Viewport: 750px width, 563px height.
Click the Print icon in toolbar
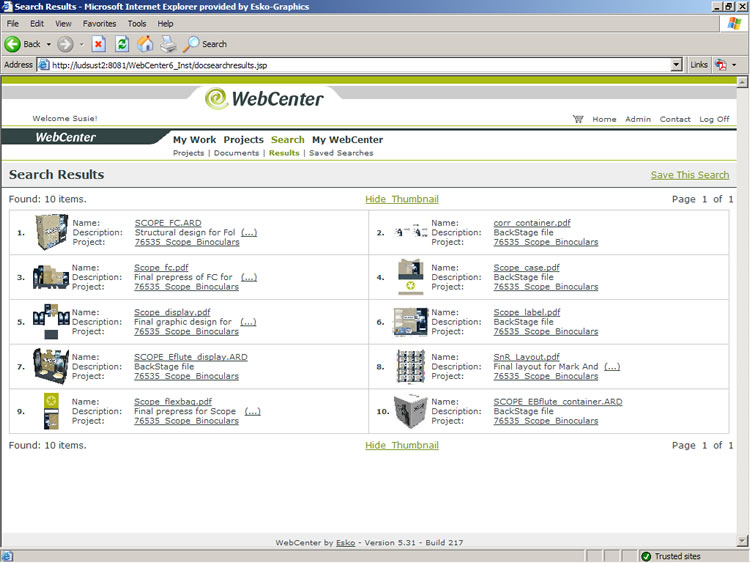[169, 44]
